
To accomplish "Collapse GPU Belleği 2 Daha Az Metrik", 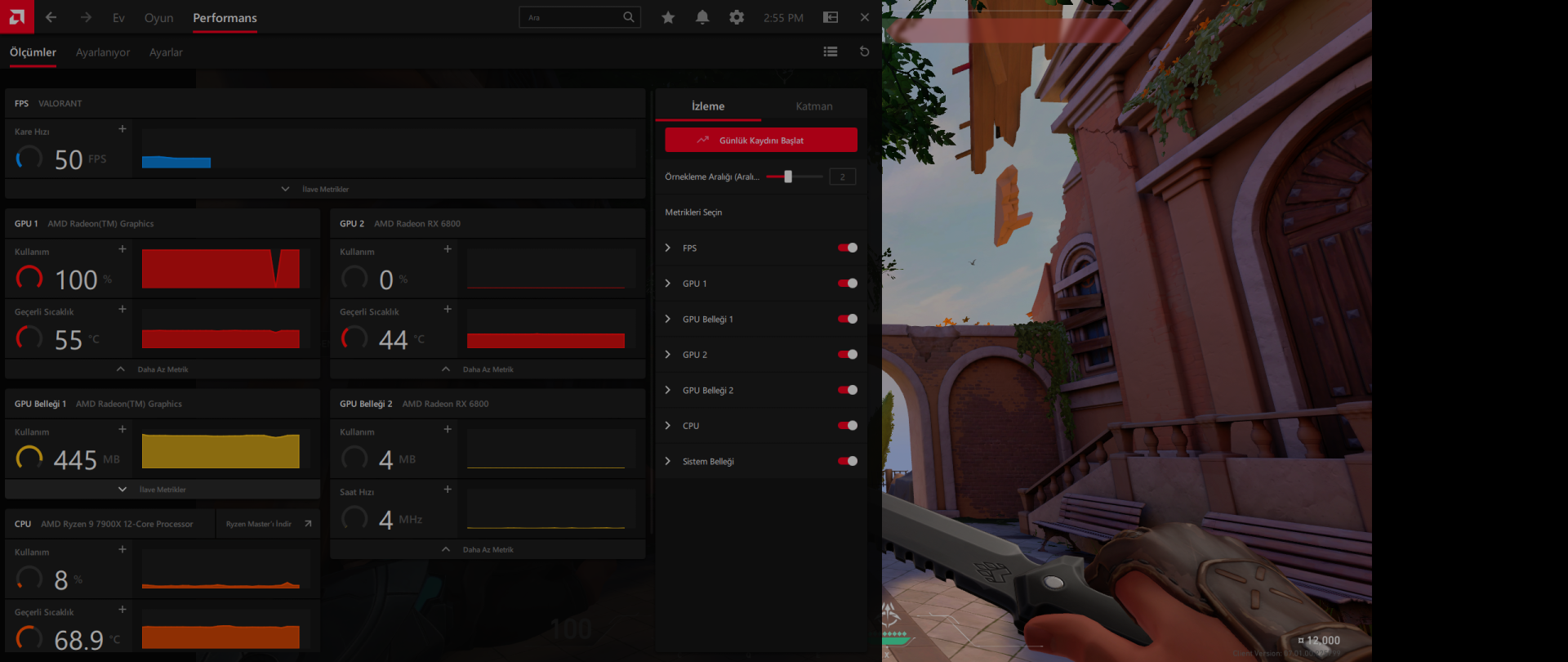I will [x=488, y=550].
